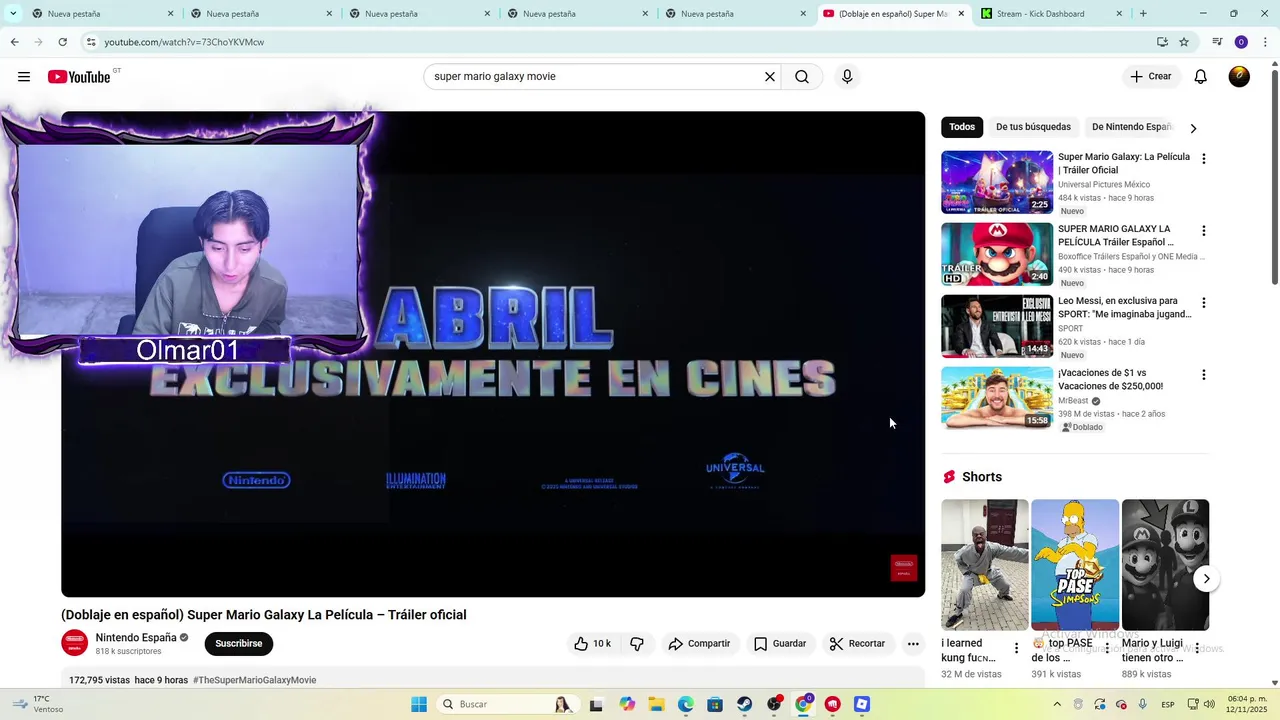Like the video with thumbs up
The width and height of the screenshot is (1280, 720).
click(x=592, y=644)
